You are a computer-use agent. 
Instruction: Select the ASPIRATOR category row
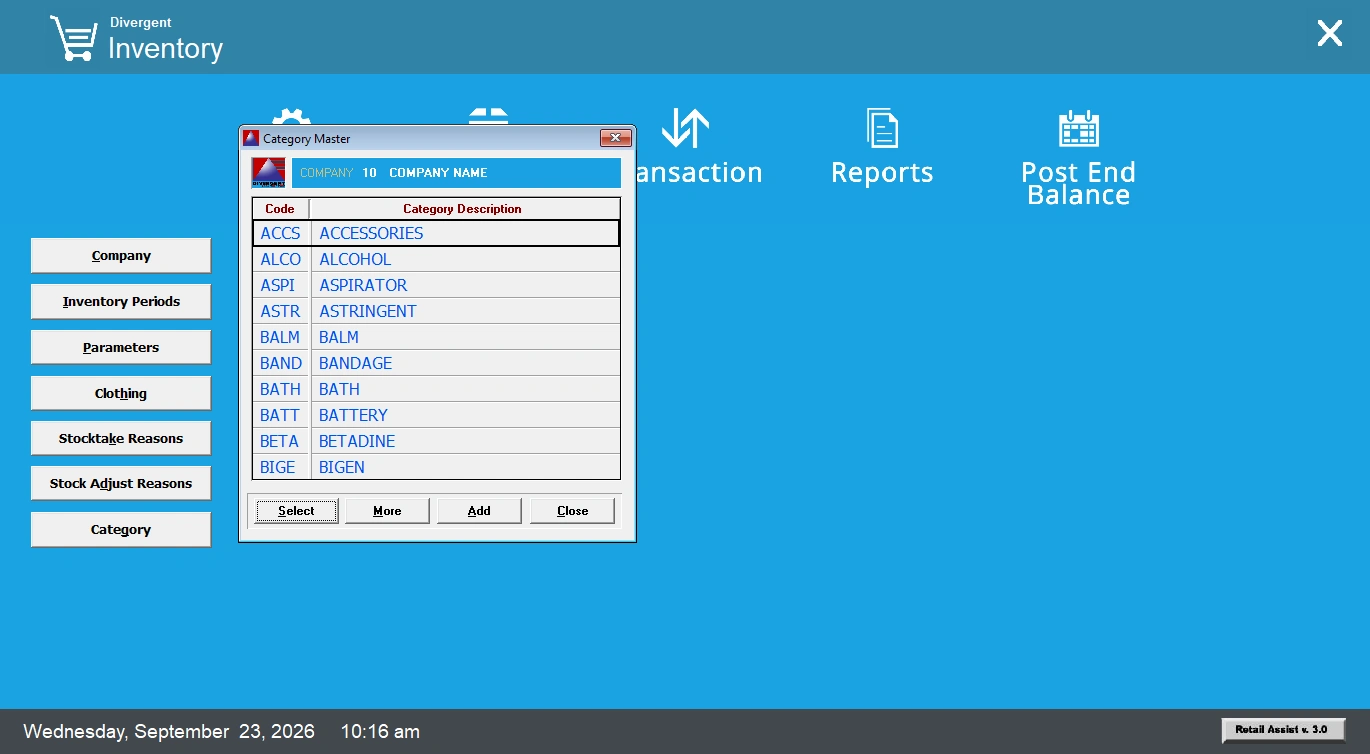pos(436,285)
